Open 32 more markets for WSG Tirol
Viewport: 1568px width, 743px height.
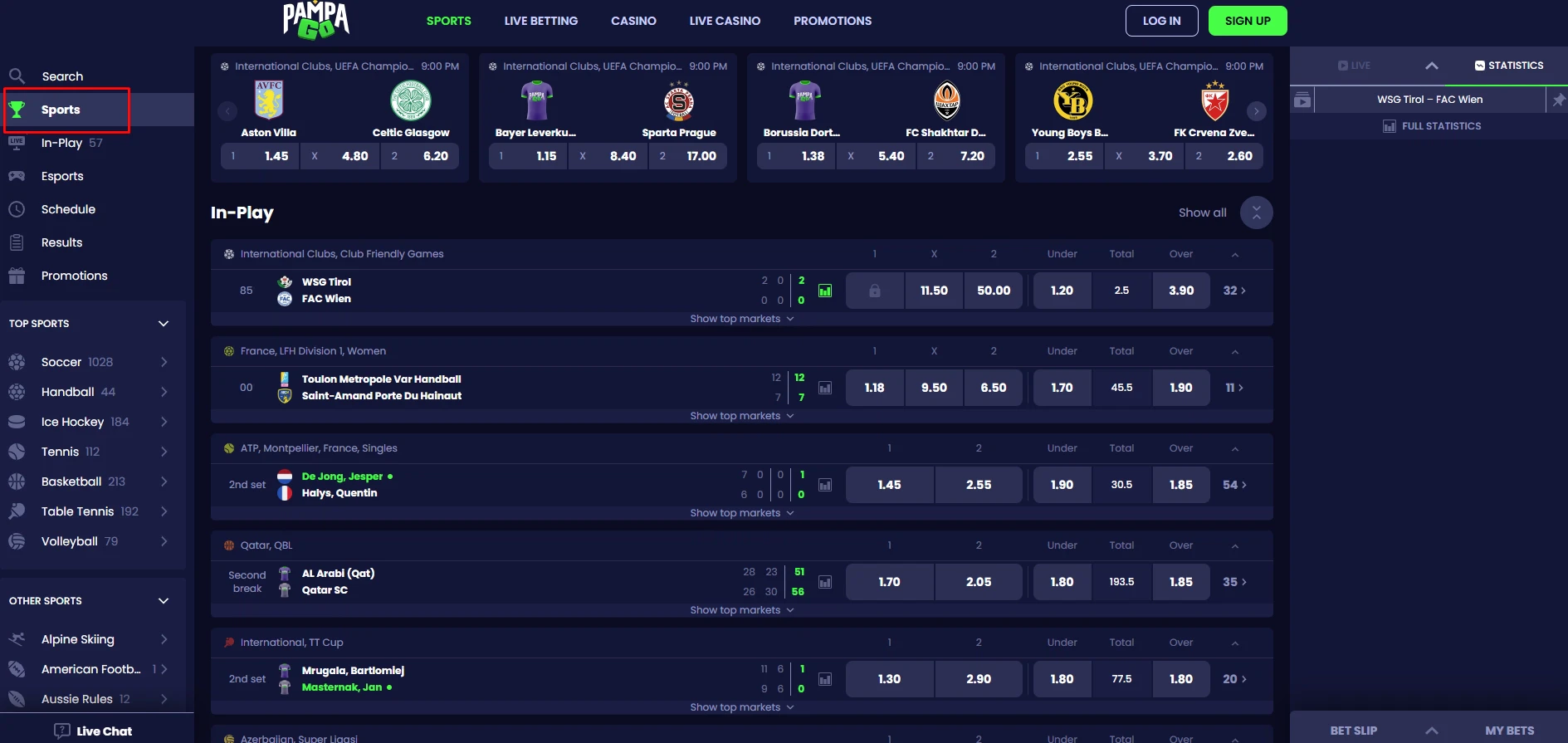point(1235,291)
